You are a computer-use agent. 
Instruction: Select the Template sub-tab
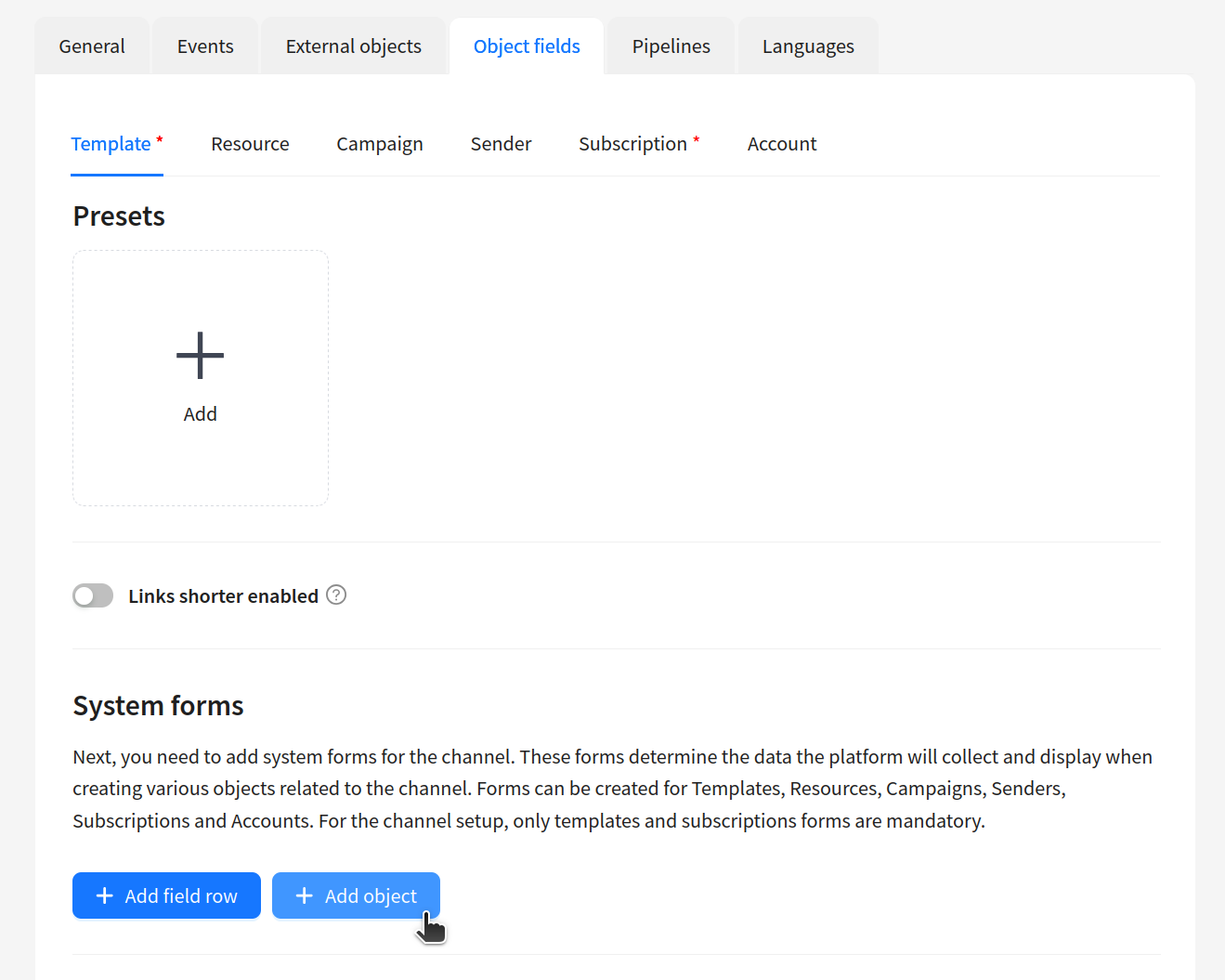117,144
